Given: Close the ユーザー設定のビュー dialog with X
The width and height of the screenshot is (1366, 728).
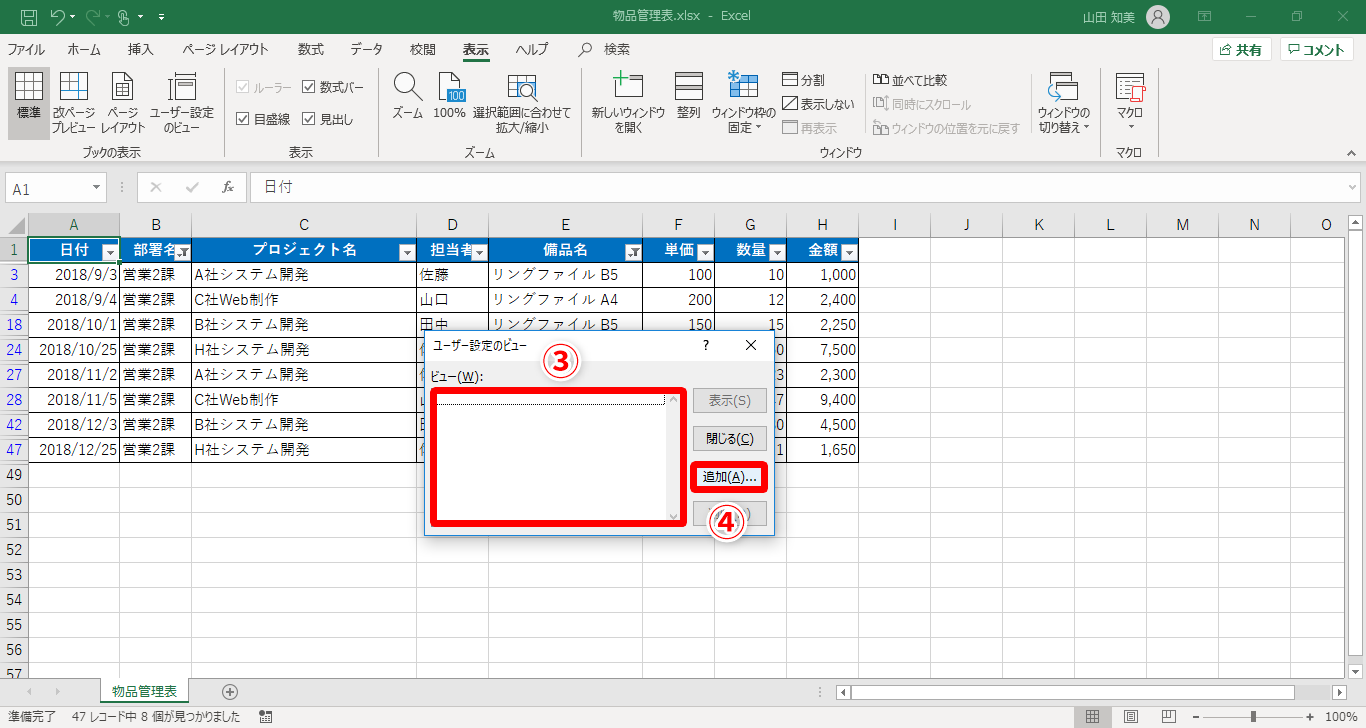Looking at the screenshot, I should [751, 345].
